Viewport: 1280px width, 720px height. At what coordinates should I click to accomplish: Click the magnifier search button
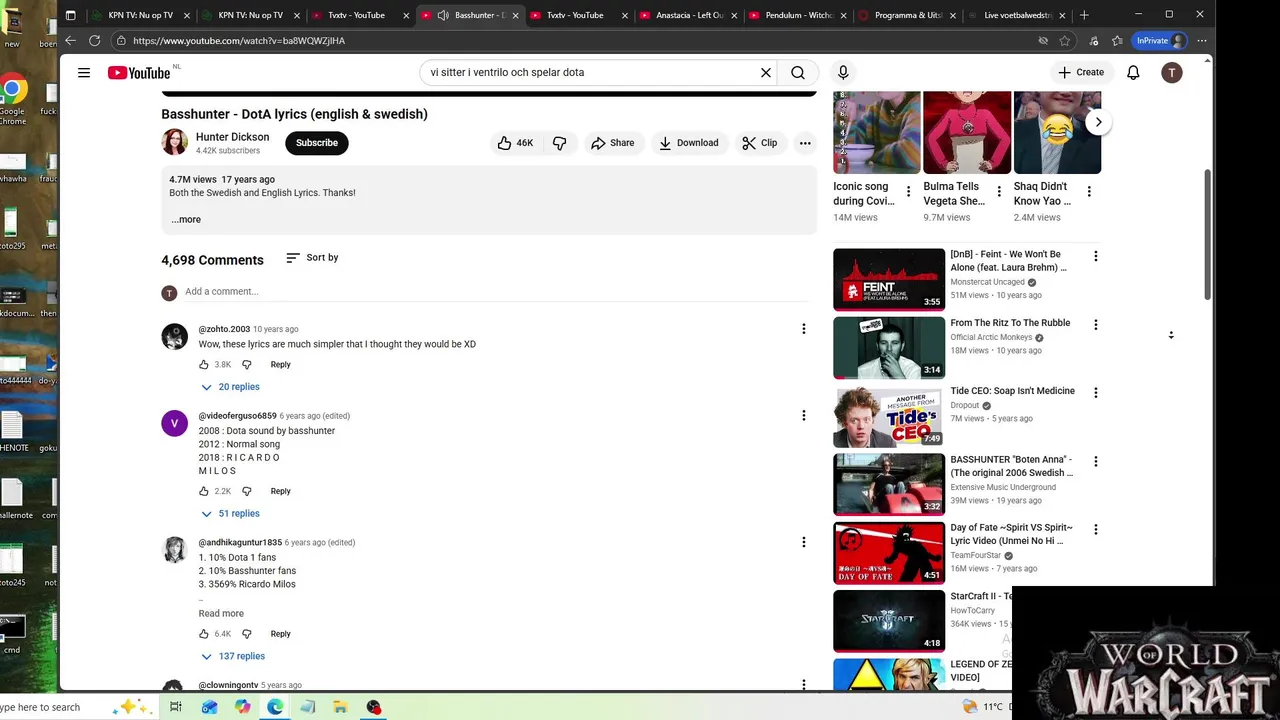click(798, 72)
